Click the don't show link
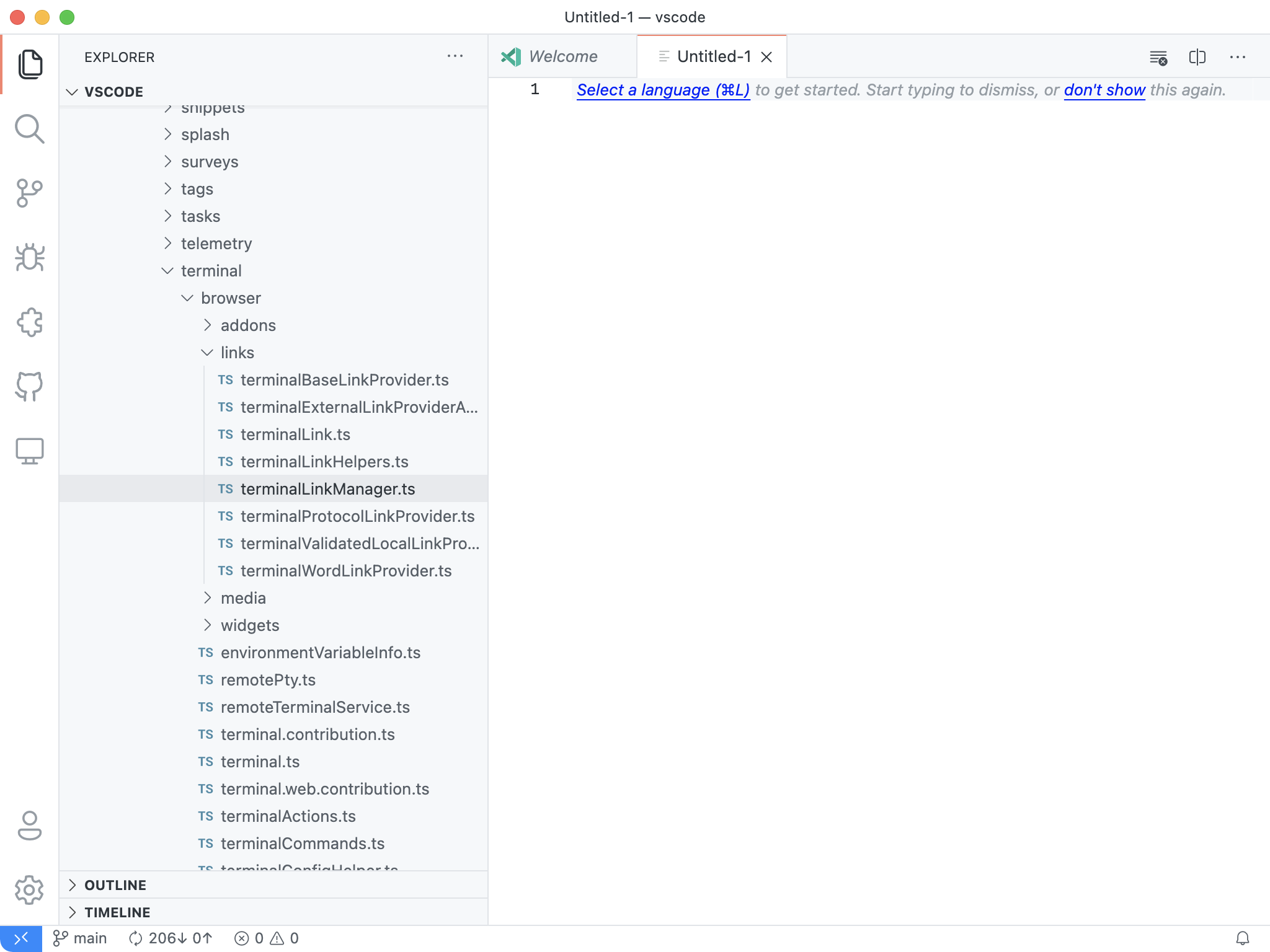 [1104, 90]
